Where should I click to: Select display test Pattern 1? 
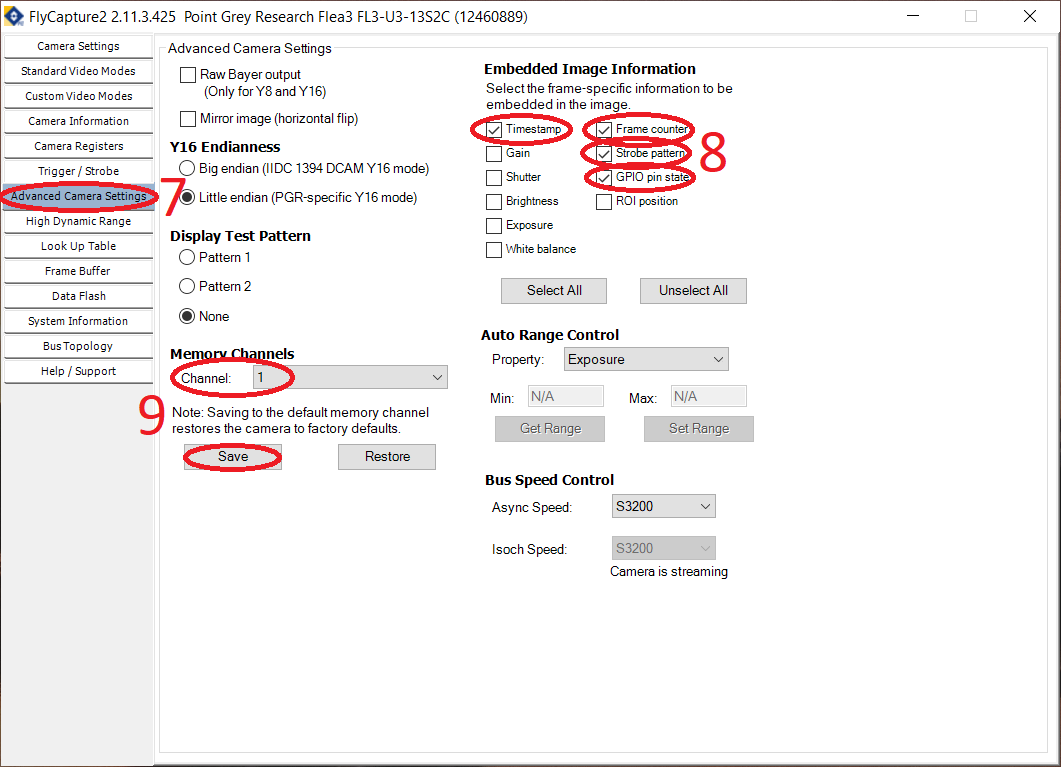(x=188, y=257)
